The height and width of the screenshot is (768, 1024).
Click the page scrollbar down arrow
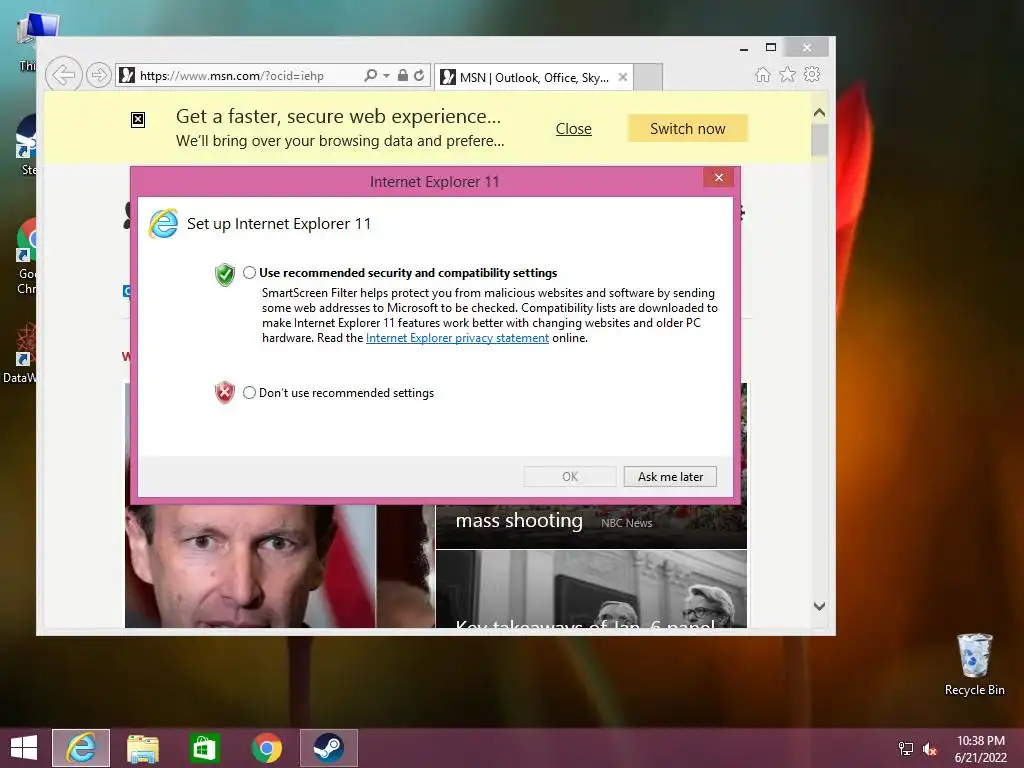pos(820,606)
